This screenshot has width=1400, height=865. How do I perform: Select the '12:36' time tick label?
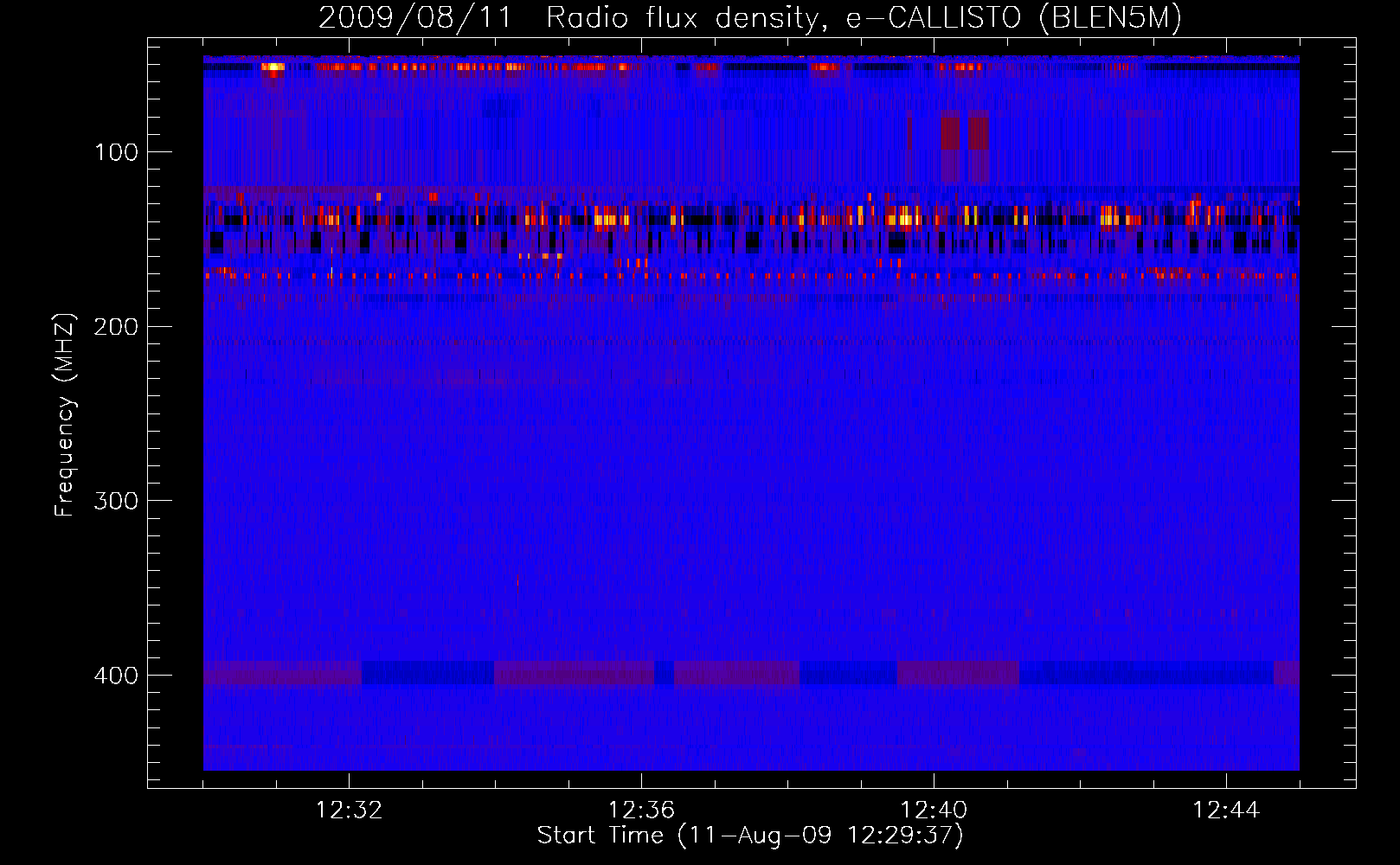coord(641,811)
